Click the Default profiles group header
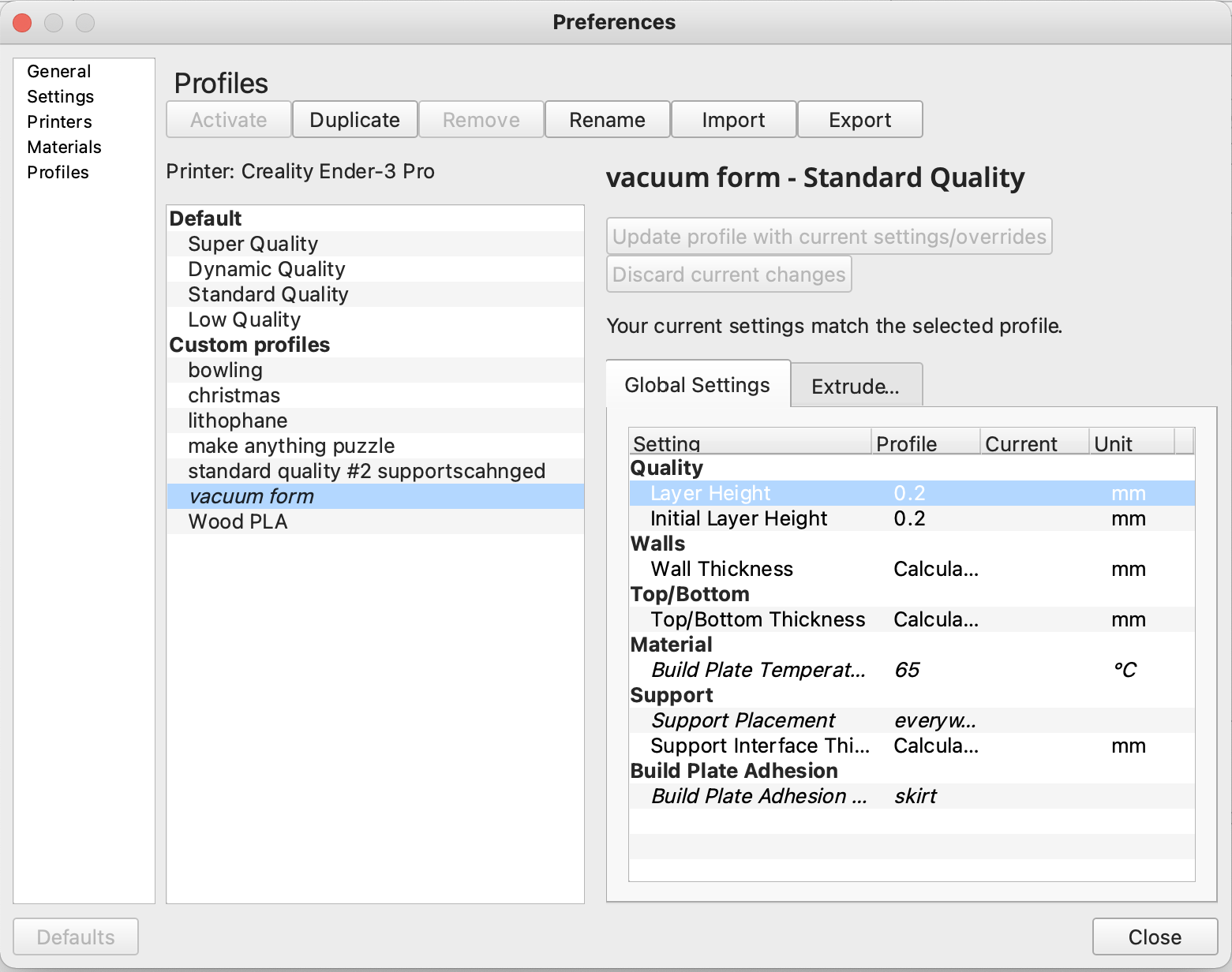Viewport: 1232px width, 972px height. click(x=376, y=219)
